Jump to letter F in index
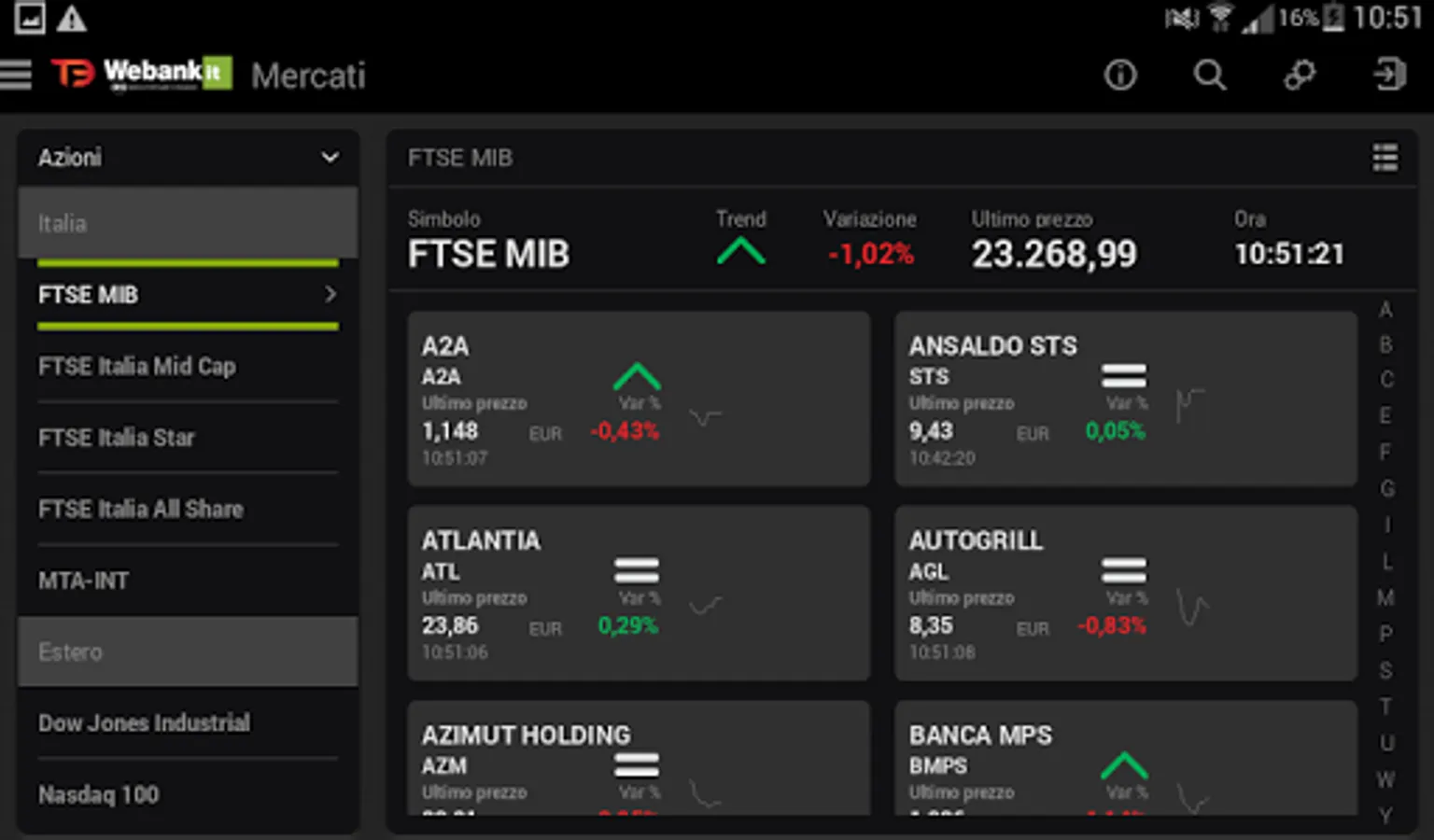The width and height of the screenshot is (1434, 840). pos(1385,452)
